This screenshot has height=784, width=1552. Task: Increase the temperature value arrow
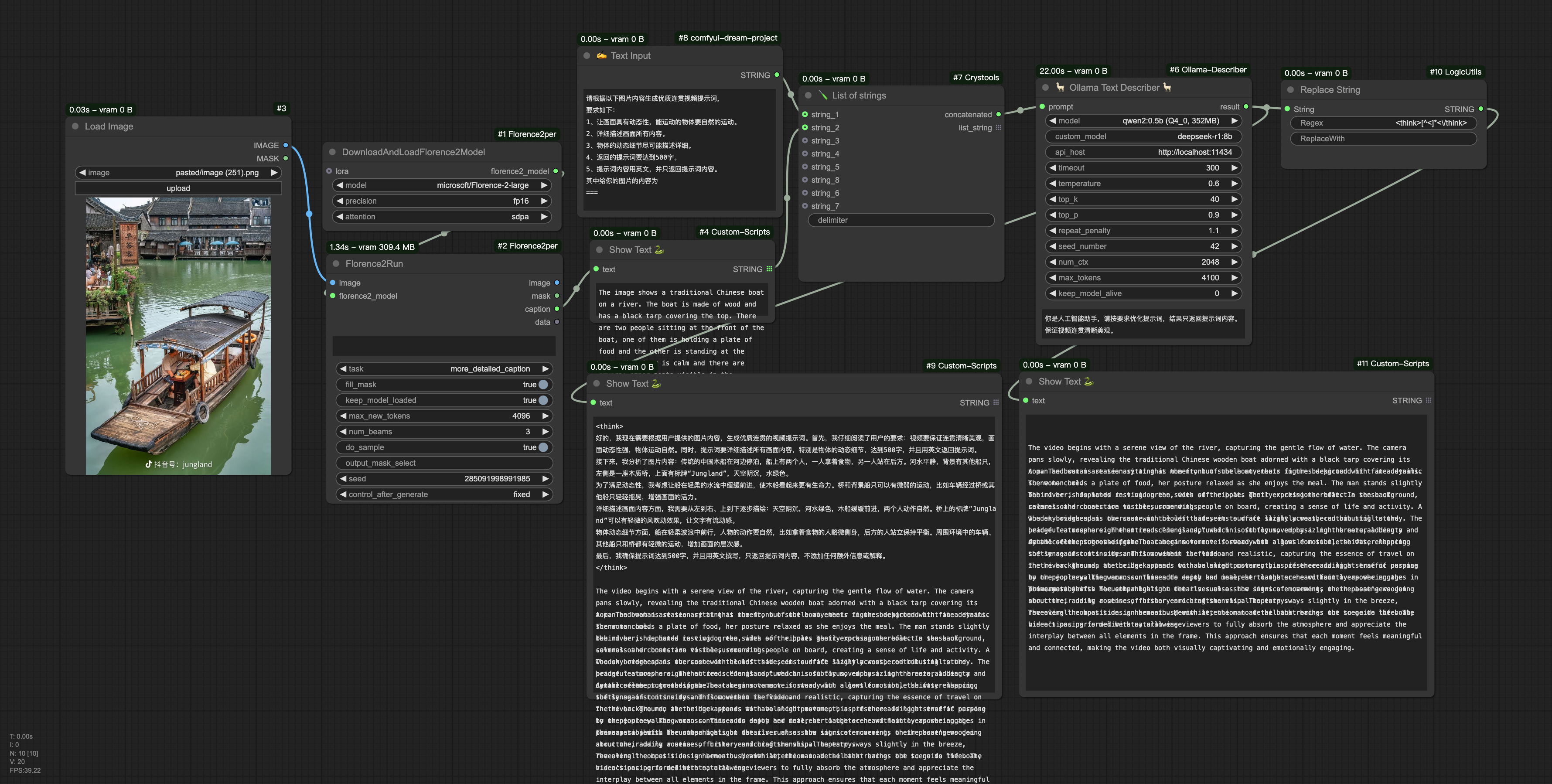[x=1234, y=183]
